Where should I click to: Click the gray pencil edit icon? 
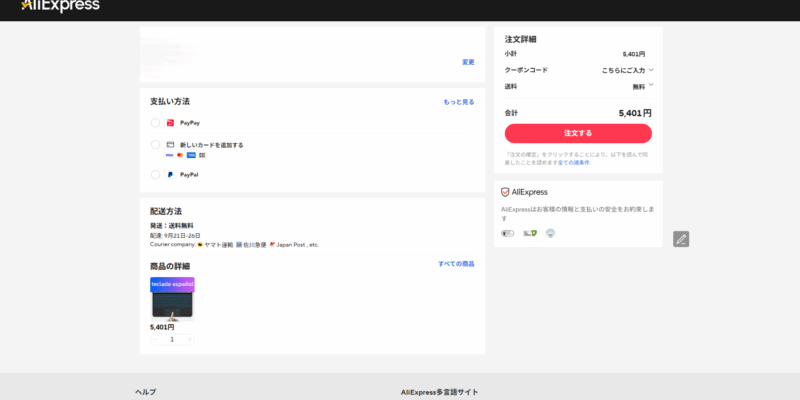pos(681,239)
